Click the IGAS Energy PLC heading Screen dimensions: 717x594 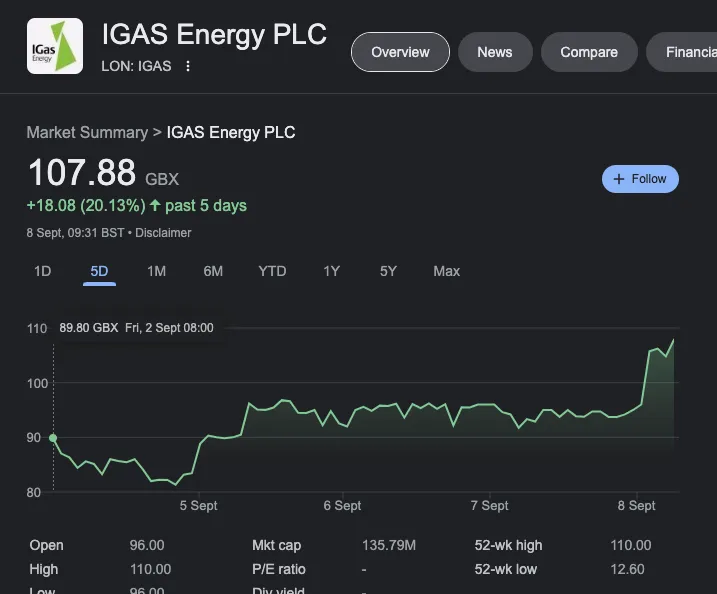click(x=214, y=34)
